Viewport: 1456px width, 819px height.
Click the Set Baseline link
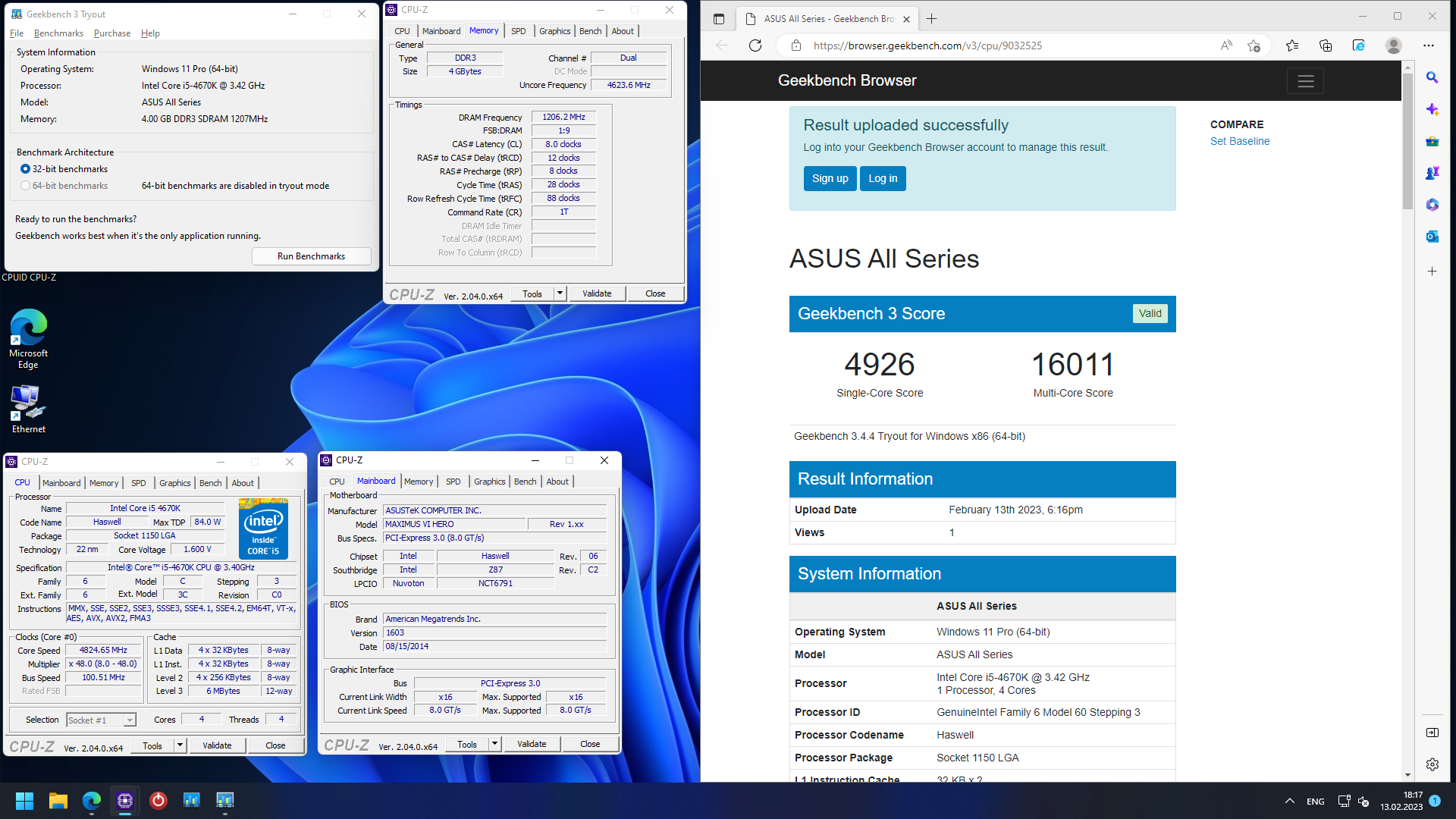coord(1239,141)
